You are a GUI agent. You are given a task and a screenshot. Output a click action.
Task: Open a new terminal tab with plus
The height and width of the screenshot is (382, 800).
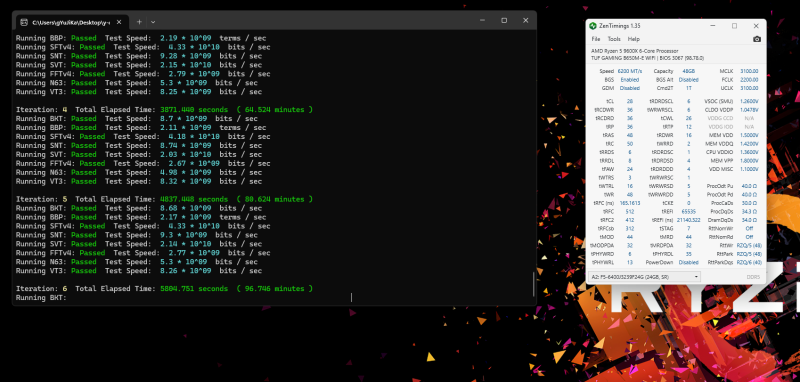139,22
